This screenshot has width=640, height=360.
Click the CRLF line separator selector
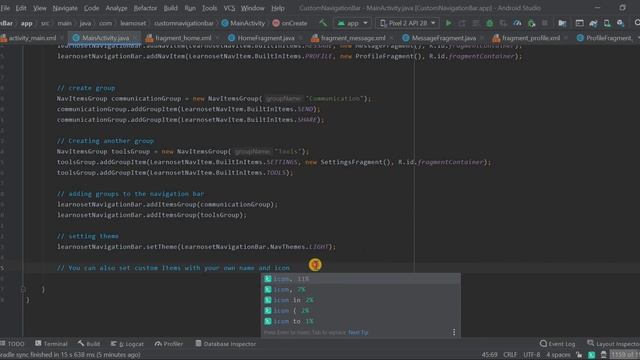510,355
